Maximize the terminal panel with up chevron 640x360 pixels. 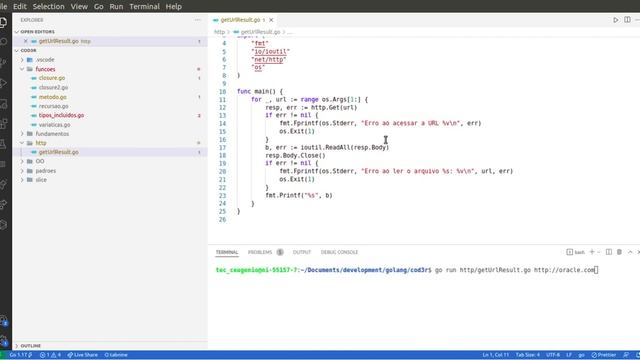click(x=630, y=252)
